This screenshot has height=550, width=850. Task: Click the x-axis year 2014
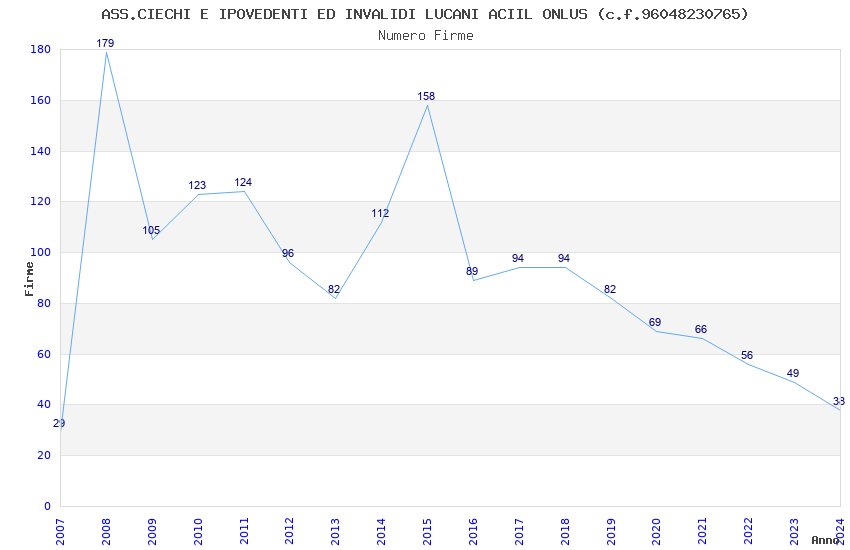pyautogui.click(x=382, y=531)
